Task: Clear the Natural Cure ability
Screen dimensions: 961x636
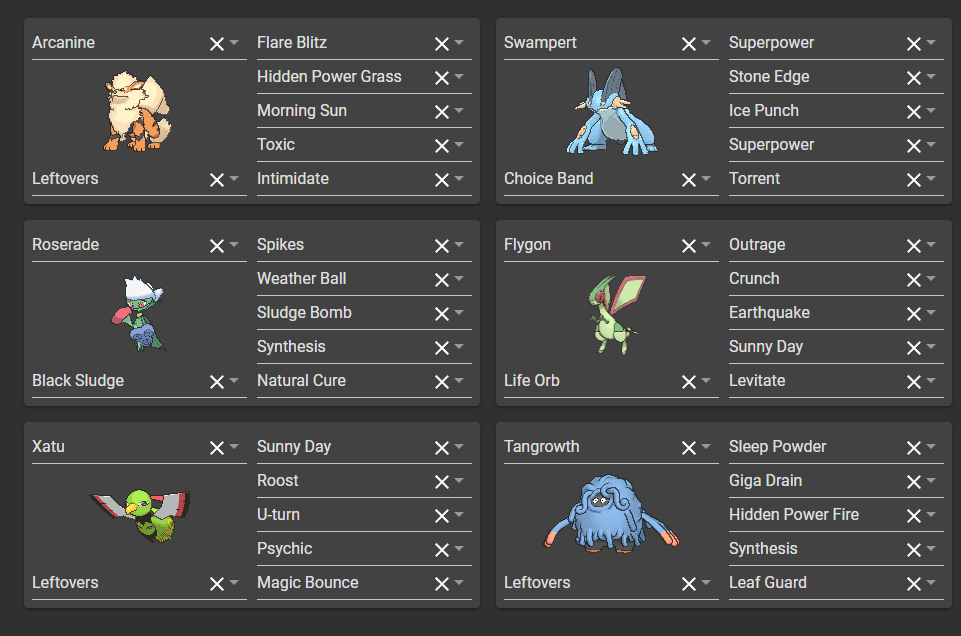Action: (441, 382)
